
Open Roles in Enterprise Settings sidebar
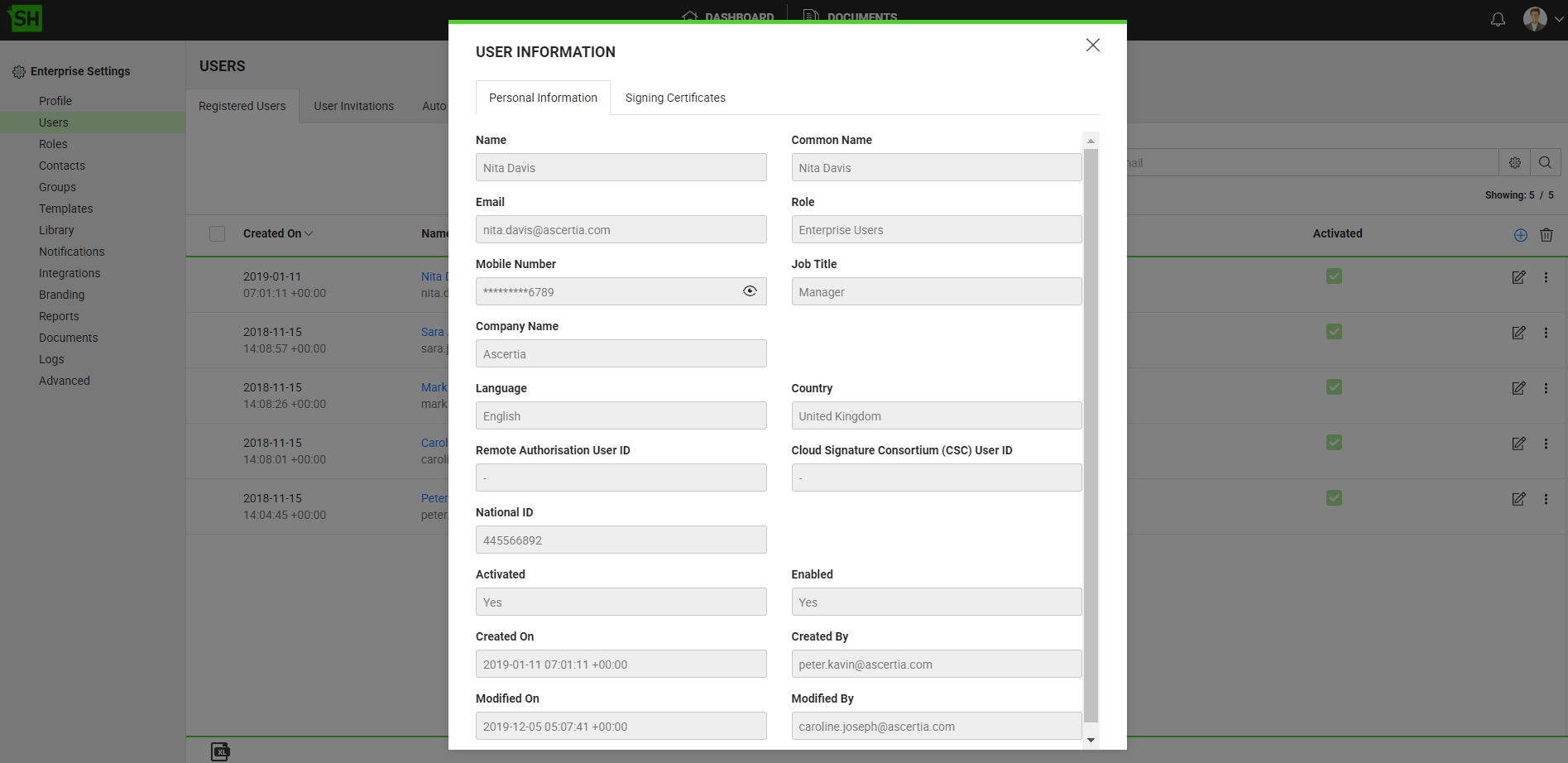pyautogui.click(x=53, y=144)
